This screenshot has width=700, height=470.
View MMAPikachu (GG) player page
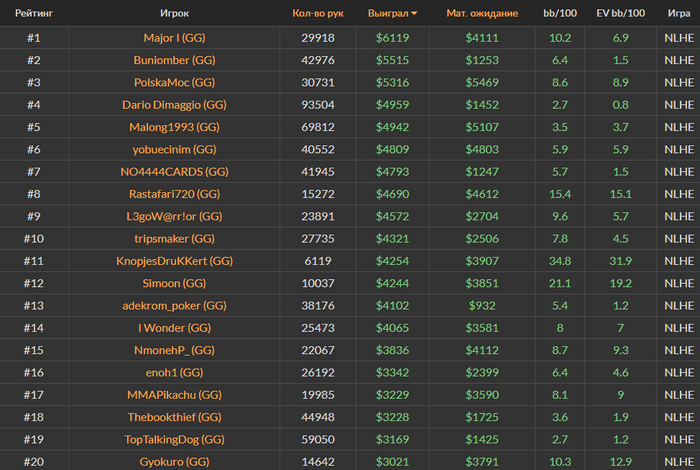click(x=174, y=395)
